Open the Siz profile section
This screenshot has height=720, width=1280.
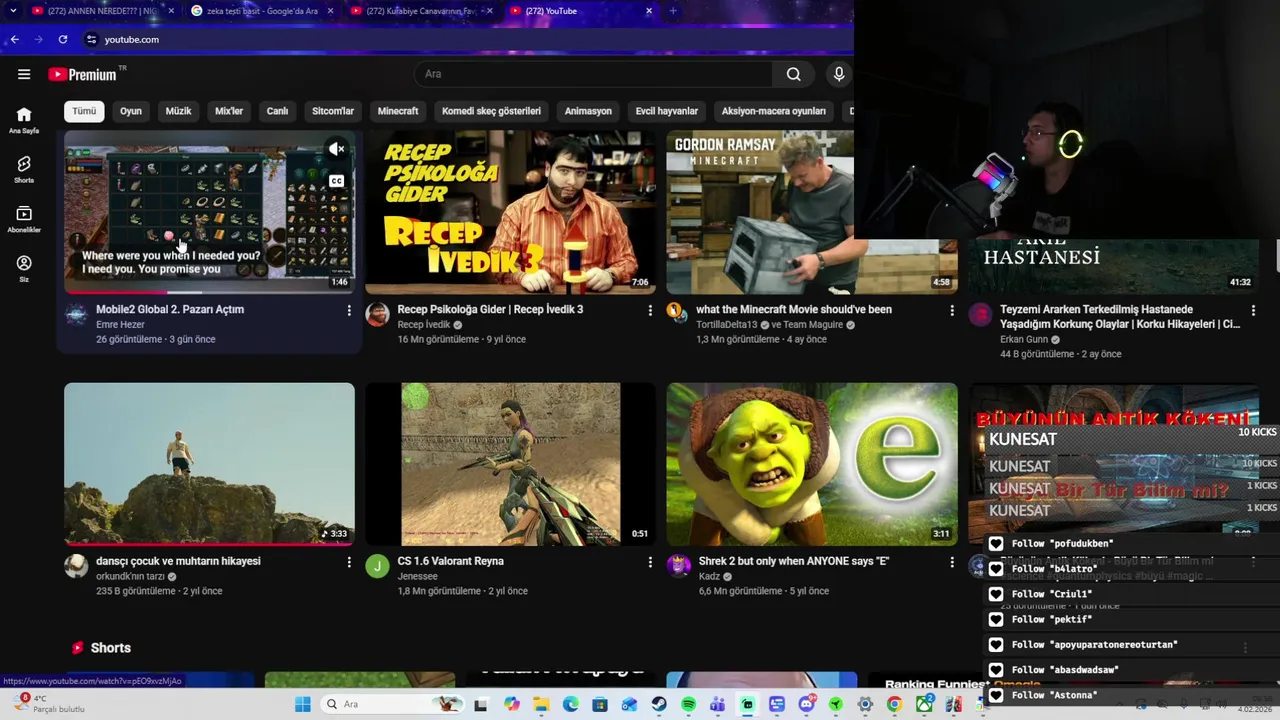pos(24,268)
